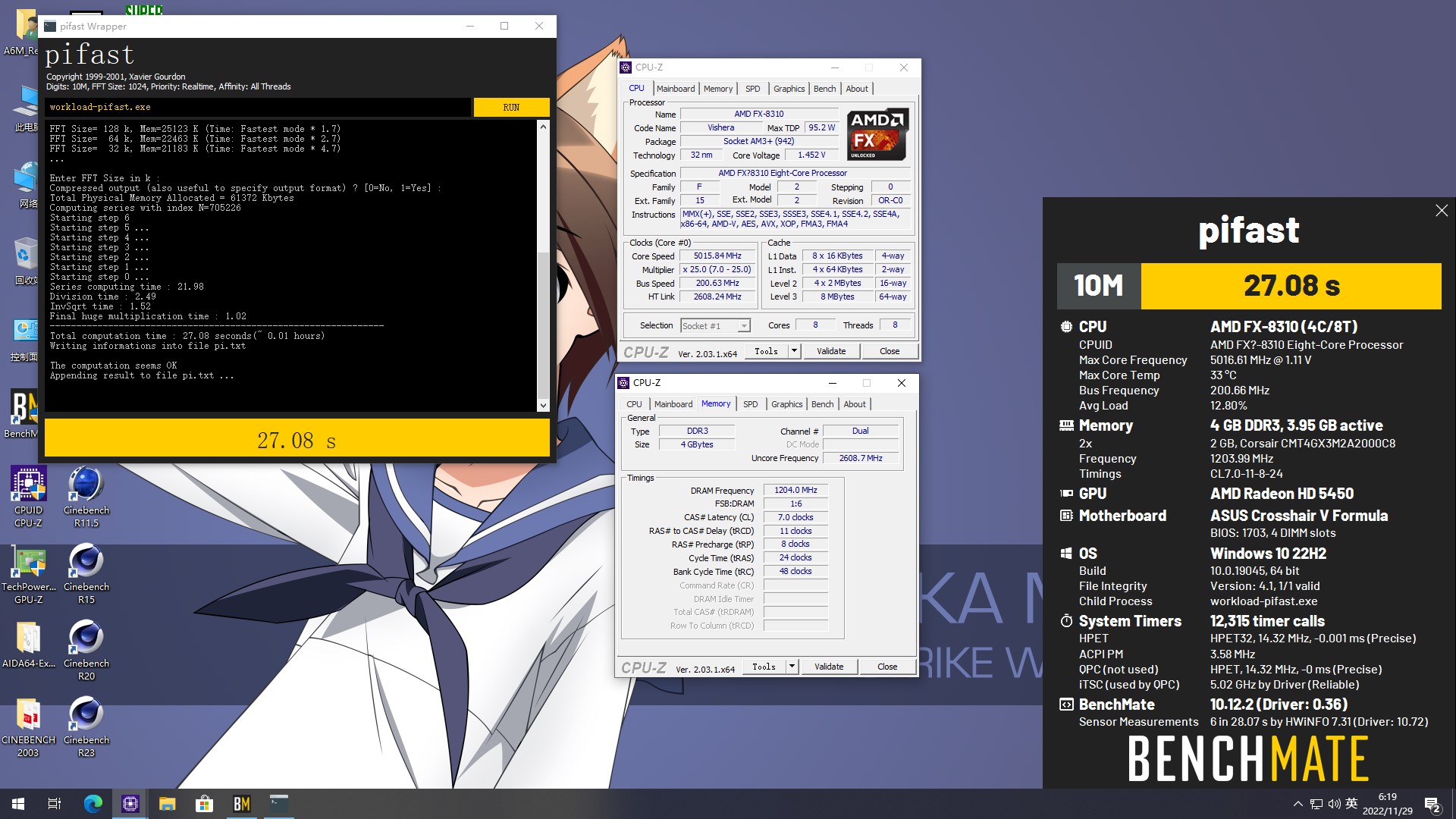This screenshot has height=819, width=1456.
Task: Switch to Mainboard tab in top CPU-Z
Action: point(676,89)
